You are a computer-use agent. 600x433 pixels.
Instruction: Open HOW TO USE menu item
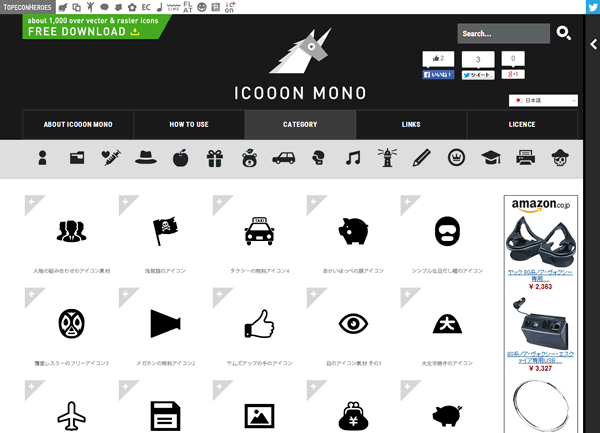pos(189,124)
